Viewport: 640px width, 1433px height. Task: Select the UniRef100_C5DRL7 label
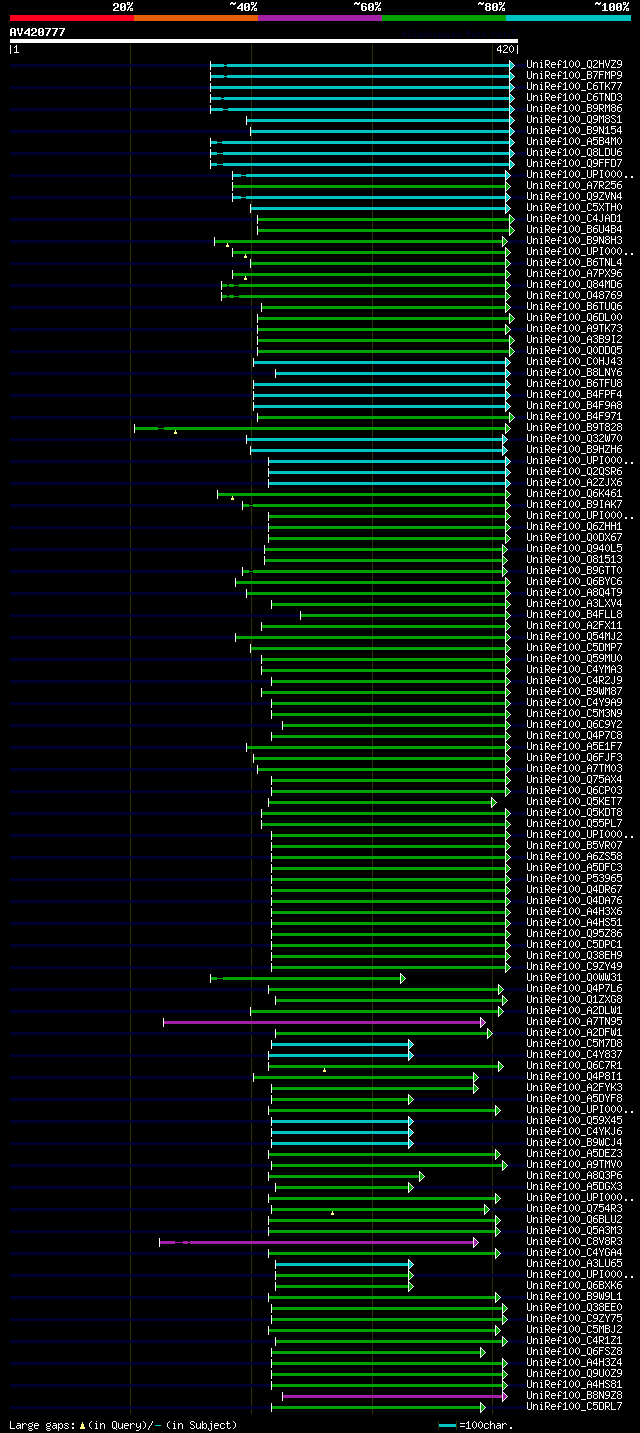[x=574, y=1407]
